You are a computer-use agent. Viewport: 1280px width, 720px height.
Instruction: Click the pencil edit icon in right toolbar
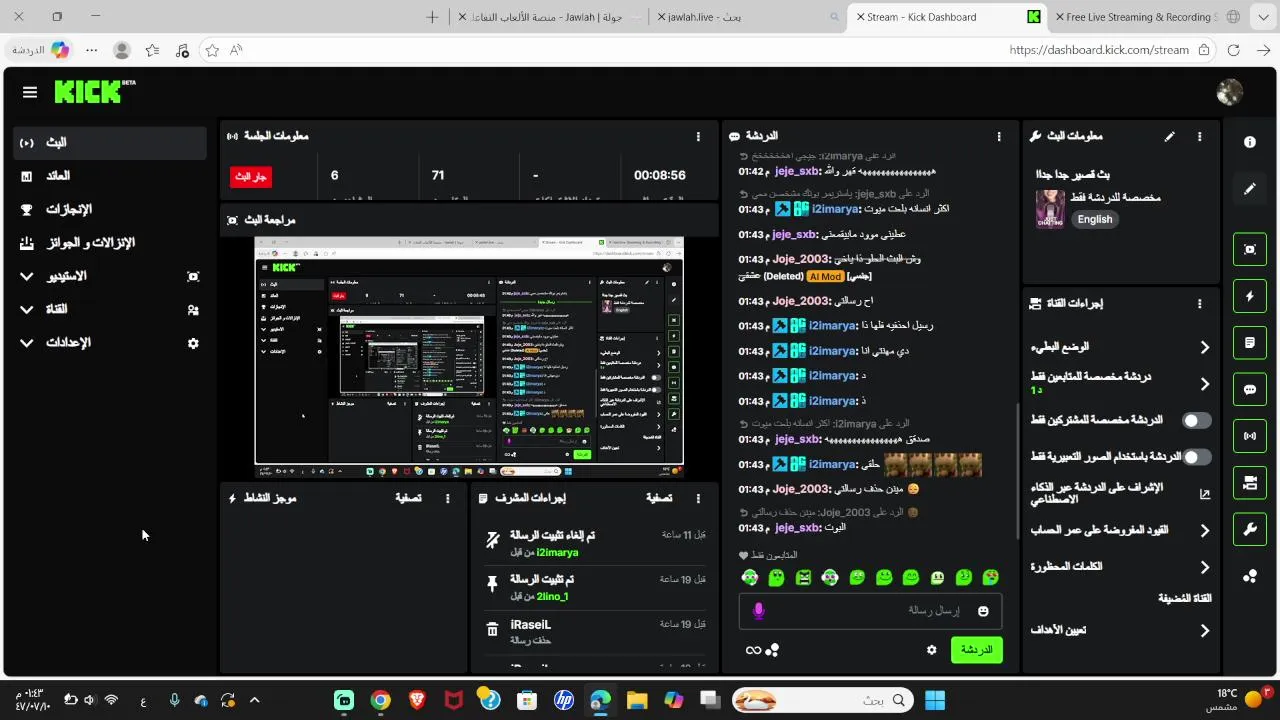1250,188
